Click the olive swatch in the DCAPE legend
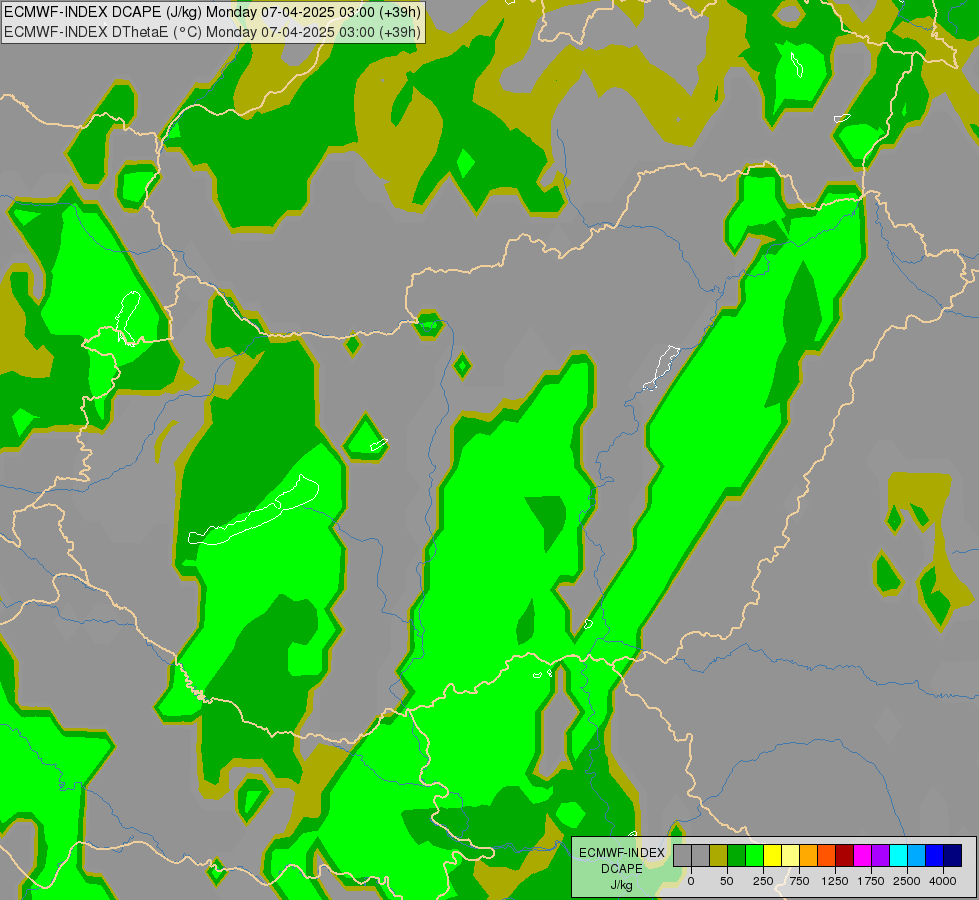This screenshot has height=900, width=979. pos(718,855)
